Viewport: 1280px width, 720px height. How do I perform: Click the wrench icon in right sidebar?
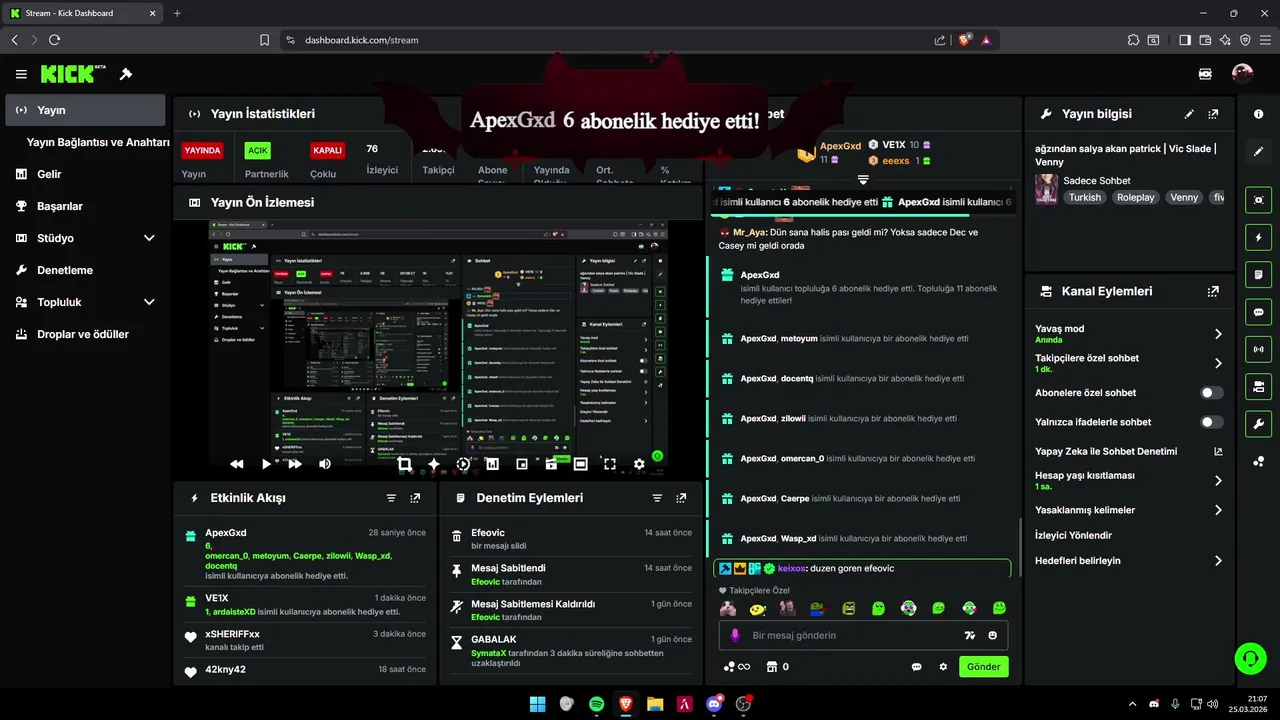tap(1258, 423)
